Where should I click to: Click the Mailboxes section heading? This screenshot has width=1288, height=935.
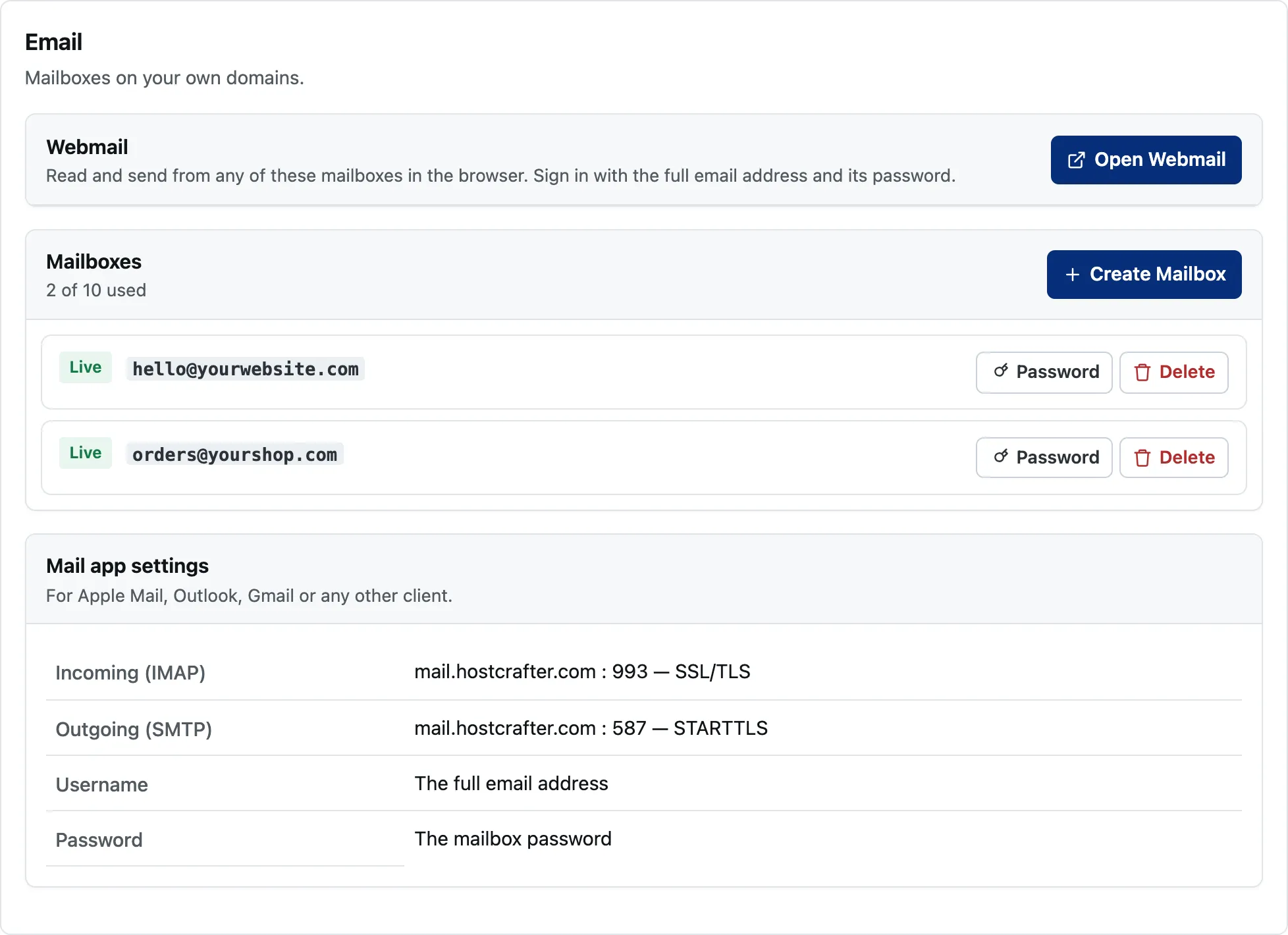(94, 262)
